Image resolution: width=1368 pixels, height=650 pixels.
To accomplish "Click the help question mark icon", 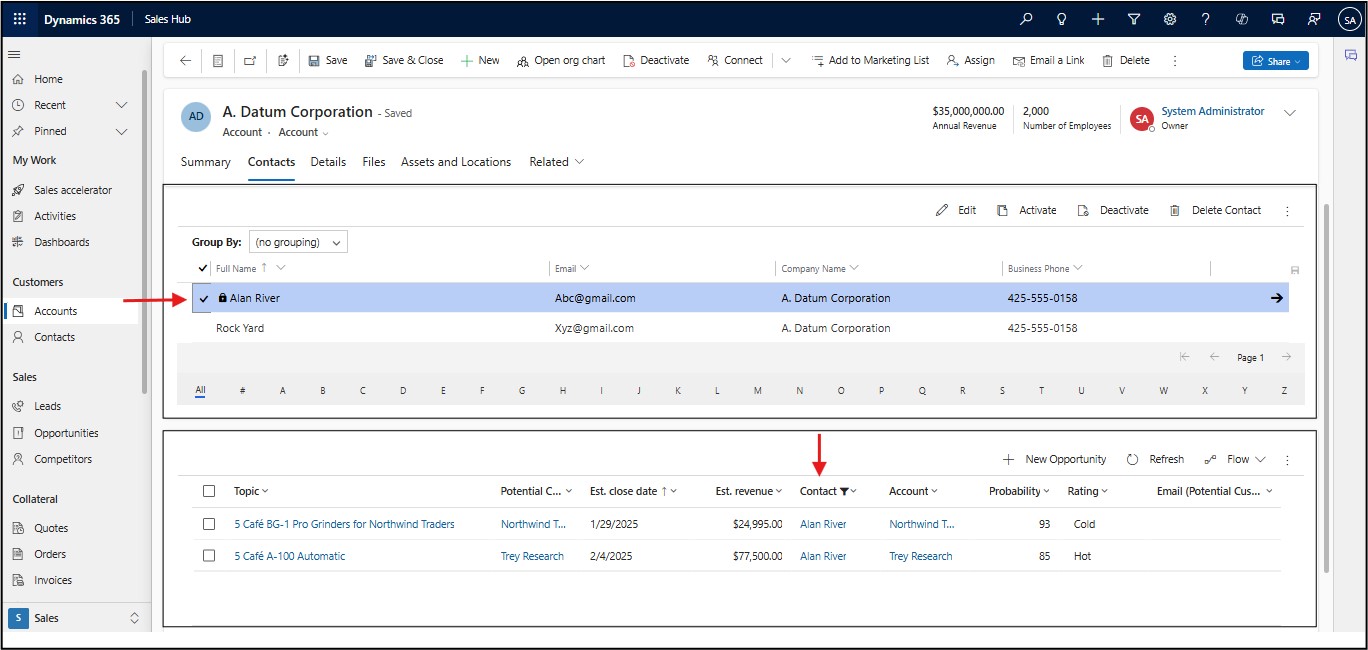I will pyautogui.click(x=1206, y=19).
